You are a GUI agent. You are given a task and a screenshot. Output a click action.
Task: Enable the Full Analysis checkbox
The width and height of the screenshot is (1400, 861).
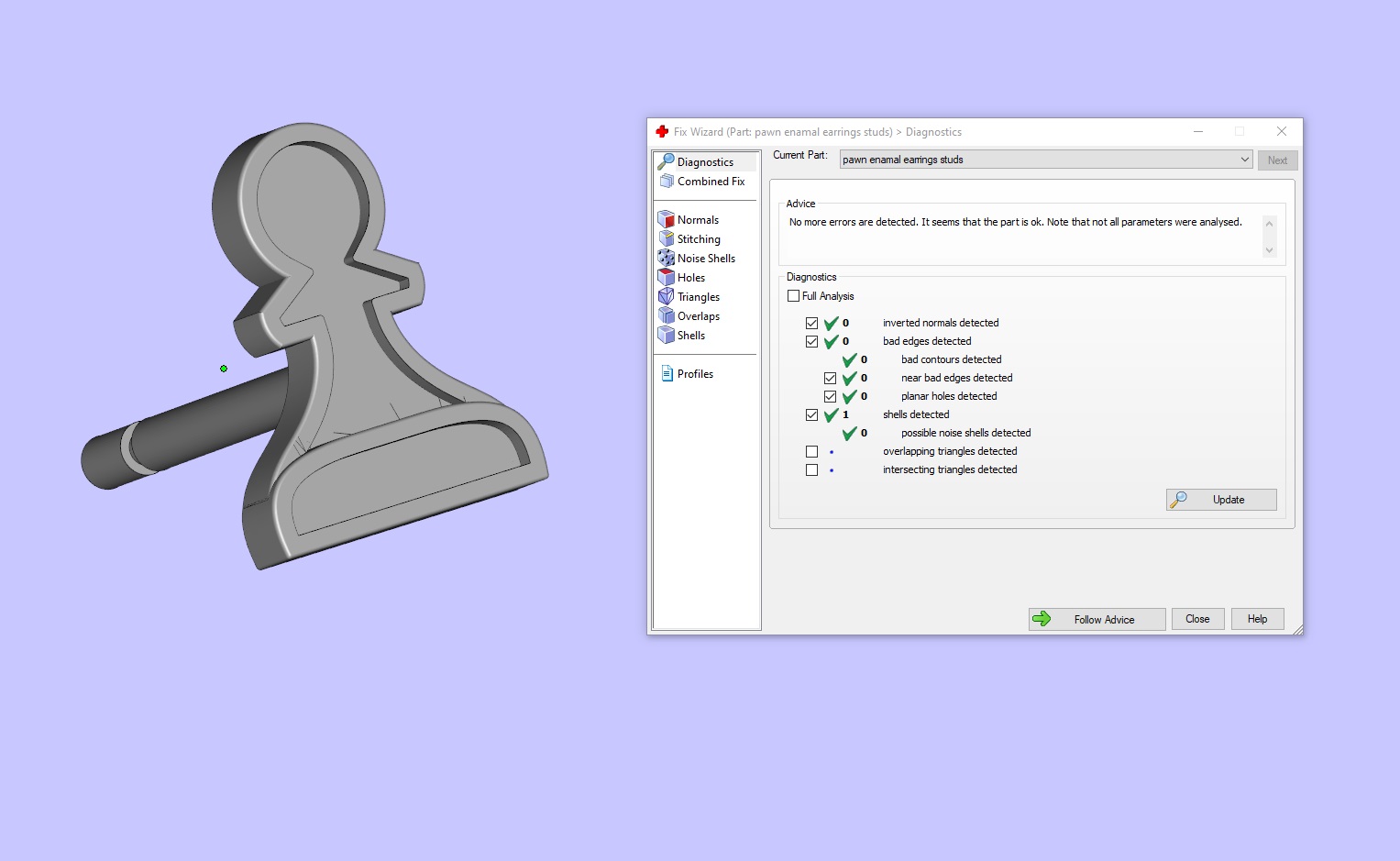coord(794,296)
